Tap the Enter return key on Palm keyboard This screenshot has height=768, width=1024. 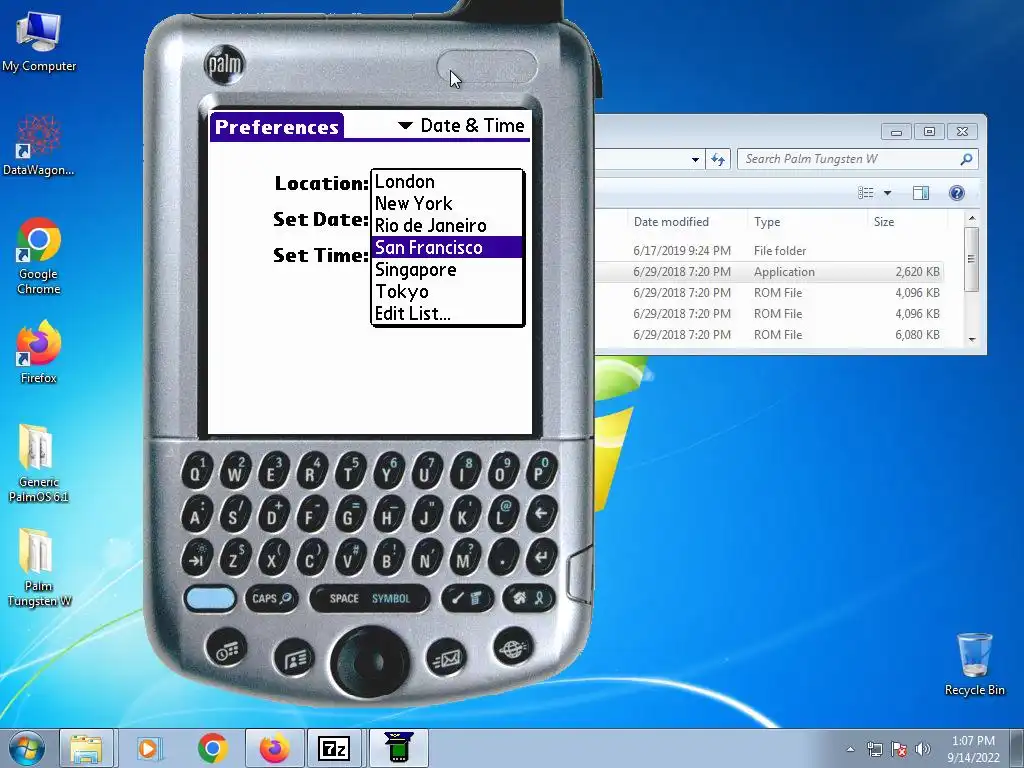(x=541, y=557)
